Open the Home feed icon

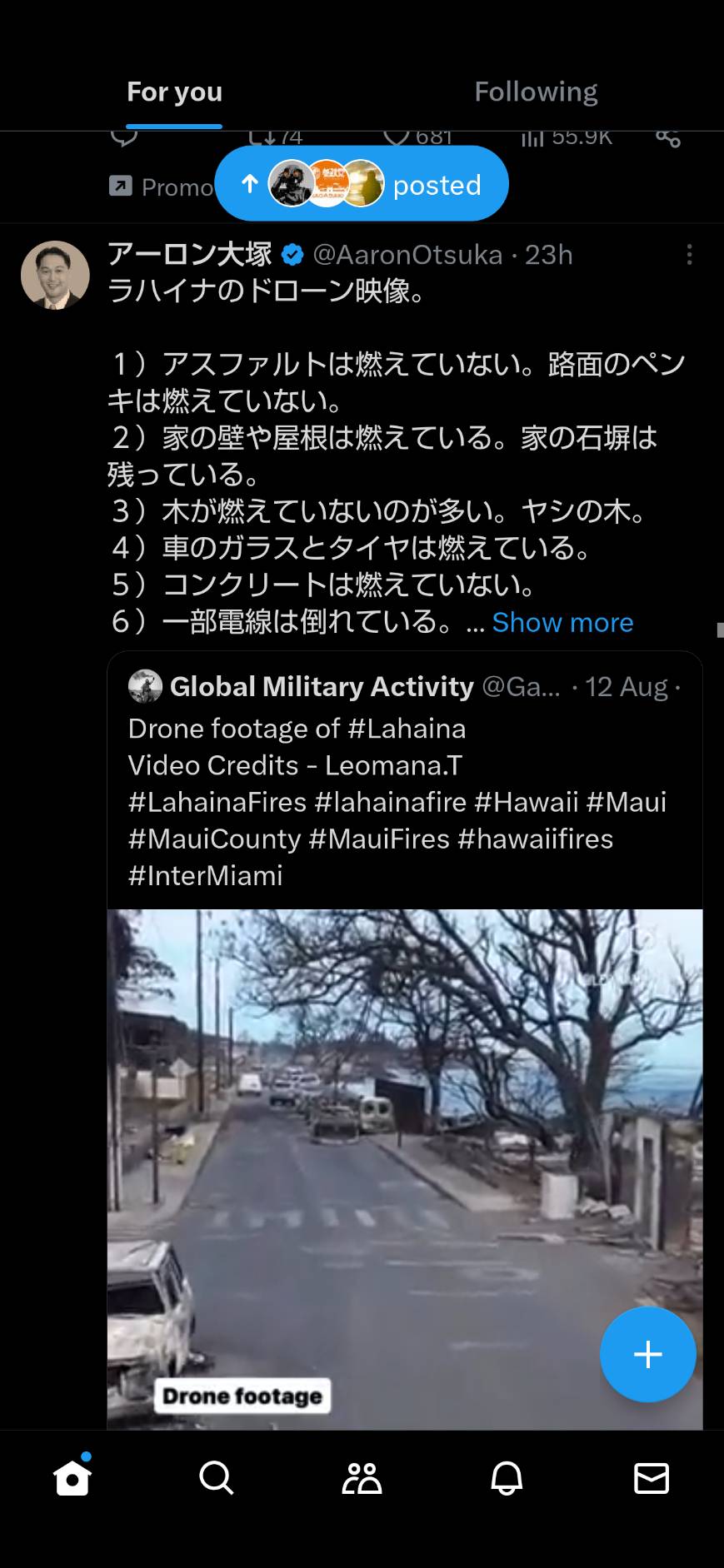(x=72, y=1478)
